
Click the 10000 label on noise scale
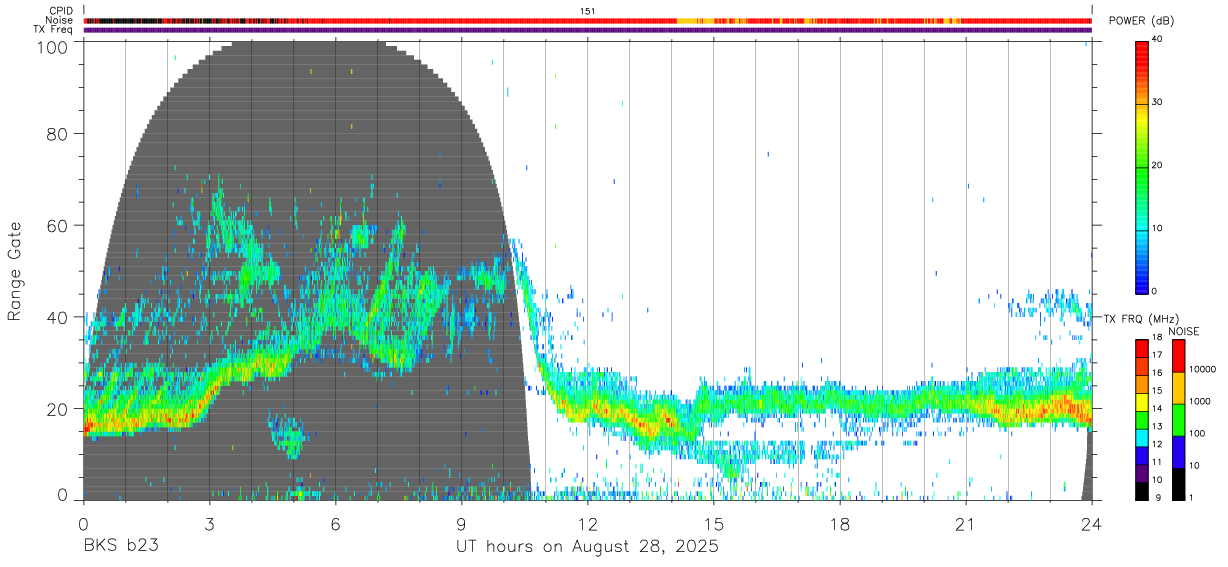1203,370
